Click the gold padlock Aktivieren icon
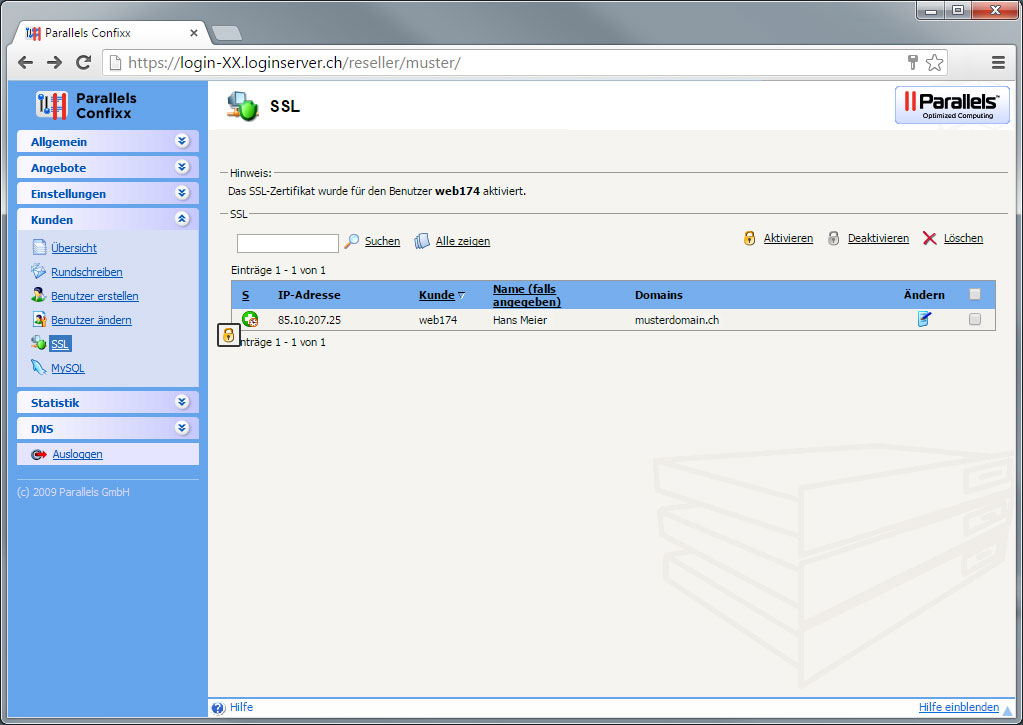1023x725 pixels. pyautogui.click(x=750, y=238)
